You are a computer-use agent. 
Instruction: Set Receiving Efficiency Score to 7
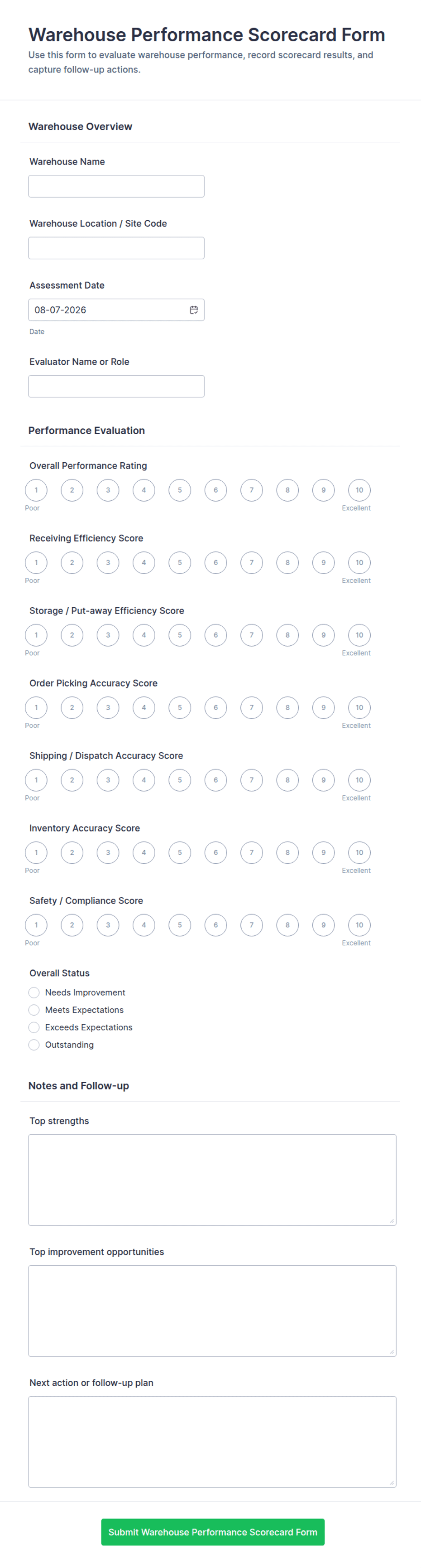click(x=251, y=562)
